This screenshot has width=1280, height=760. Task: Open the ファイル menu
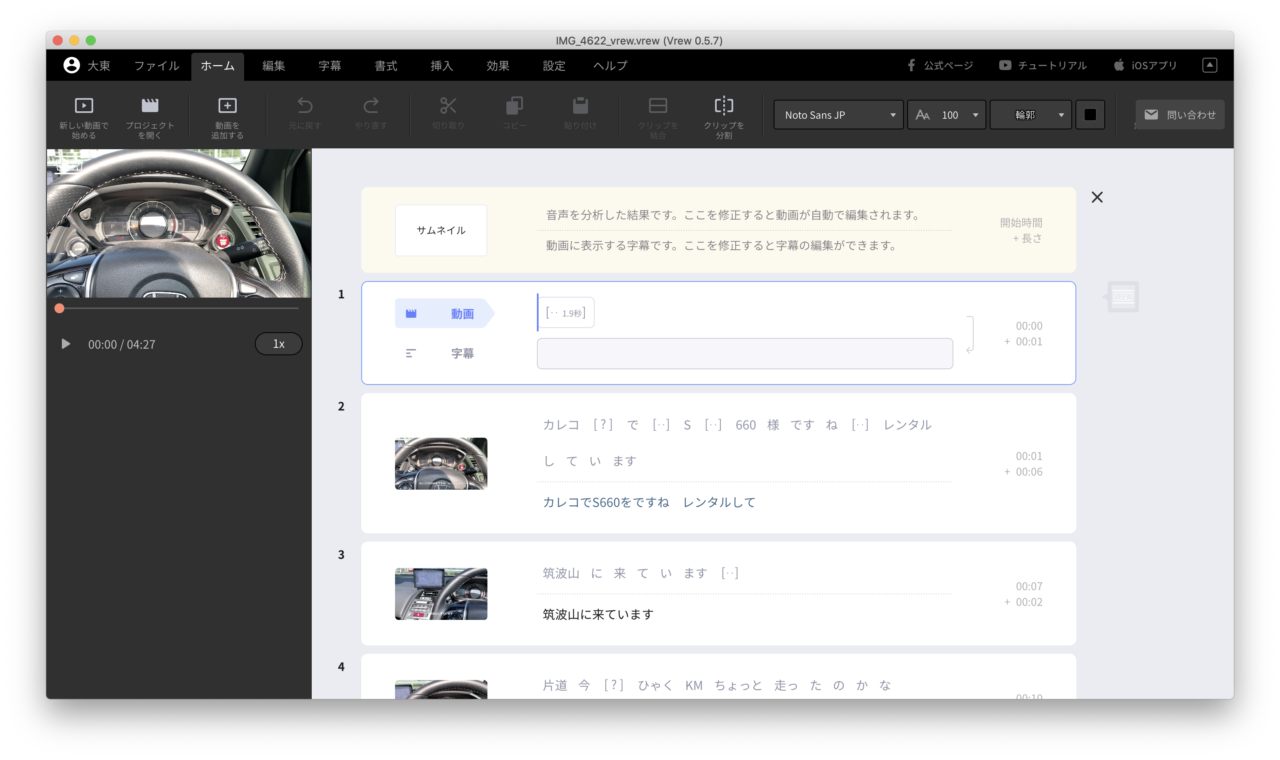tap(157, 66)
